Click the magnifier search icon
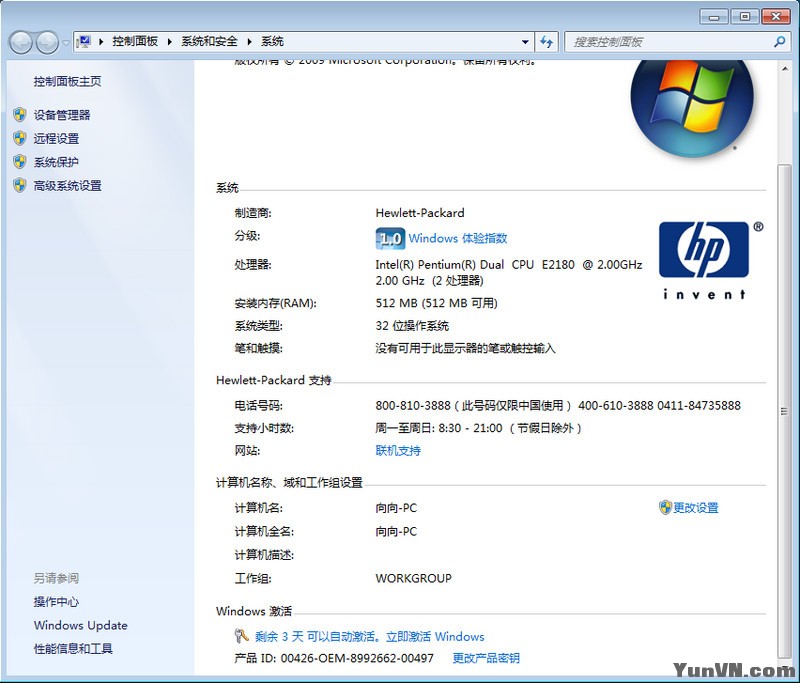Screen dimensions: 800x683 tap(779, 42)
